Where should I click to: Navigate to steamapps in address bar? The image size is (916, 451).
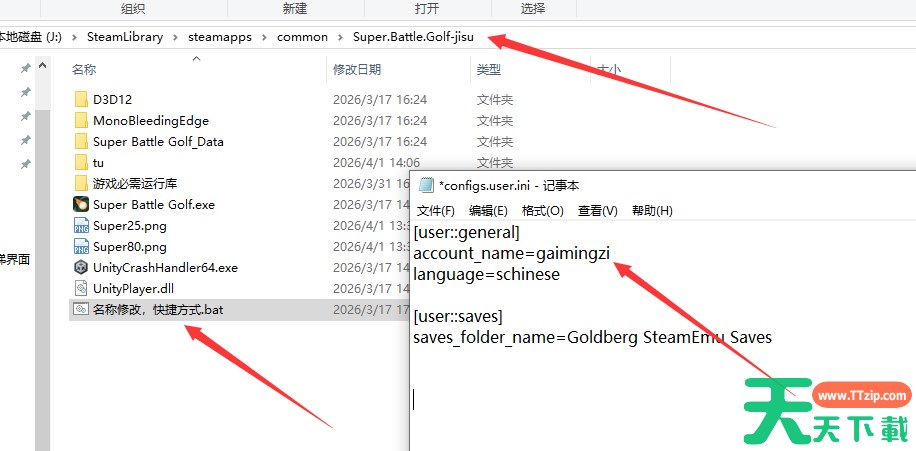click(220, 37)
